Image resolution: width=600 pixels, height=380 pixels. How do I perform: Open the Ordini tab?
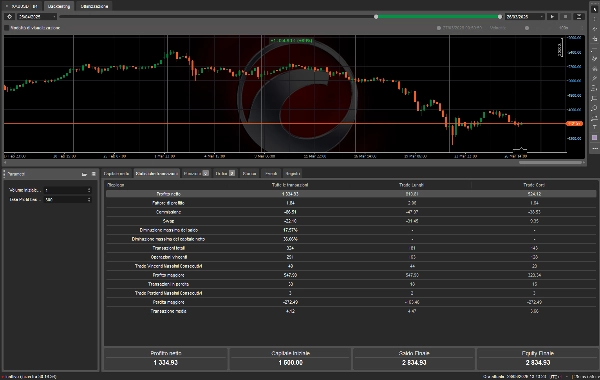(x=225, y=173)
